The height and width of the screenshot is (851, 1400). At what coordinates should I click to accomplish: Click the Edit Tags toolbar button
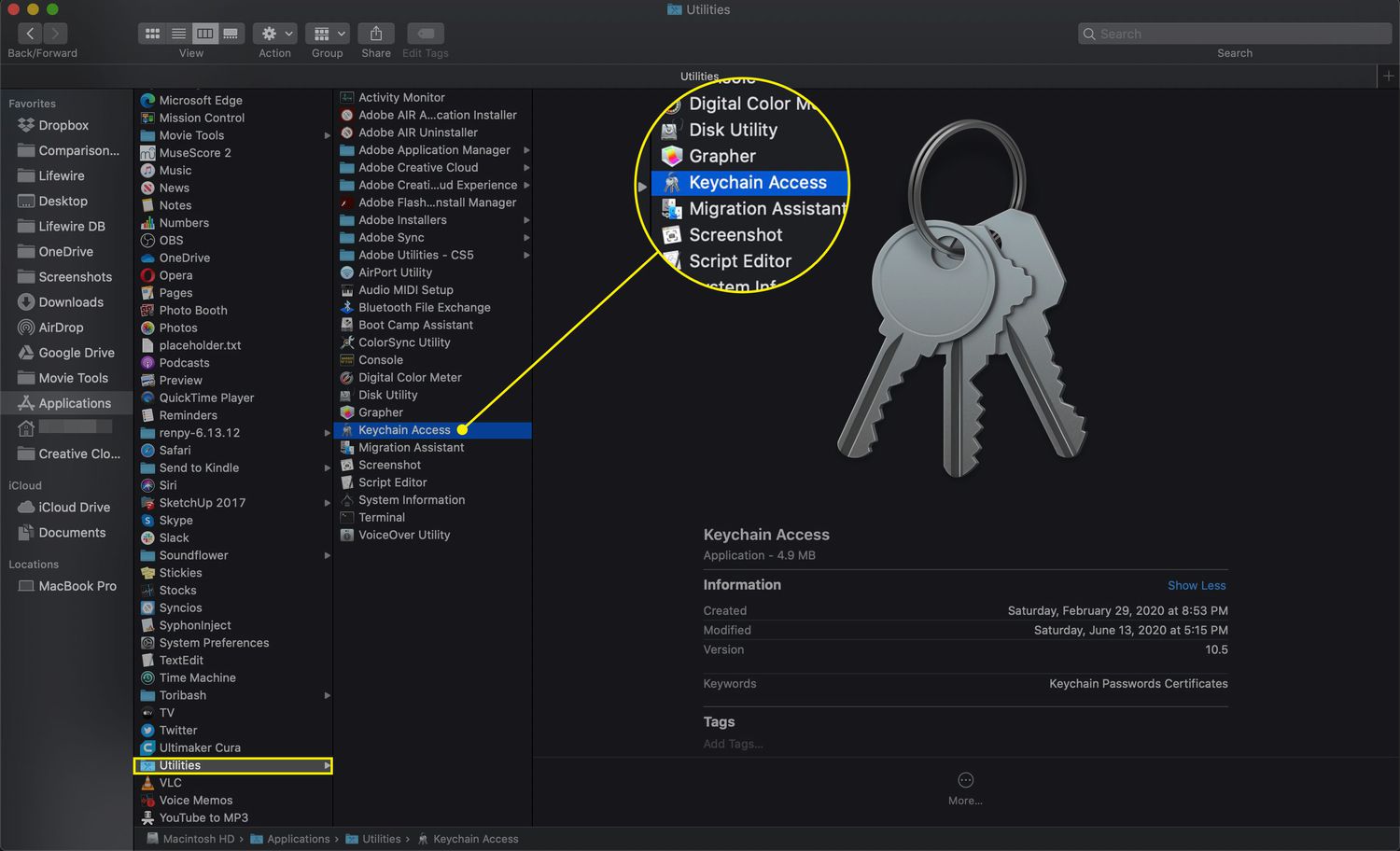click(x=426, y=34)
